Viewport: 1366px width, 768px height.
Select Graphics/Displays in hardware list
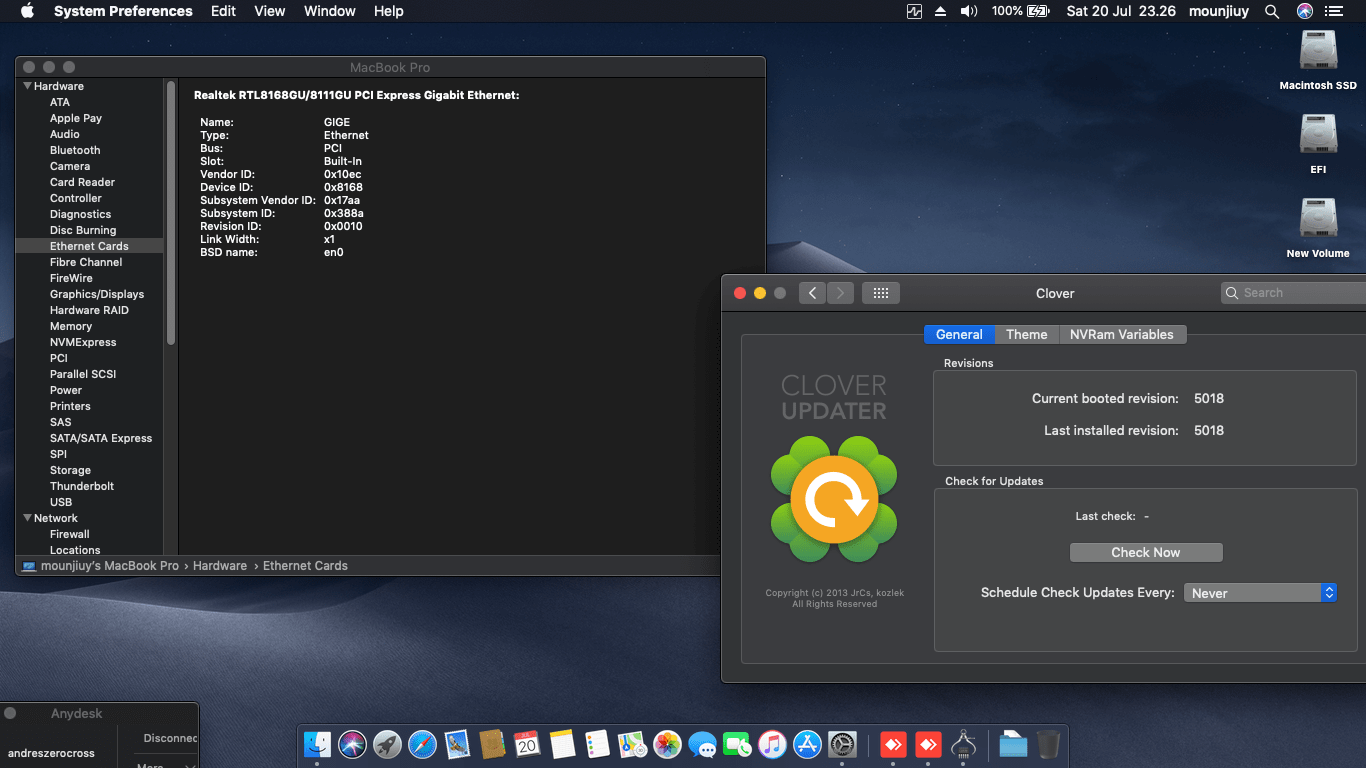(97, 294)
